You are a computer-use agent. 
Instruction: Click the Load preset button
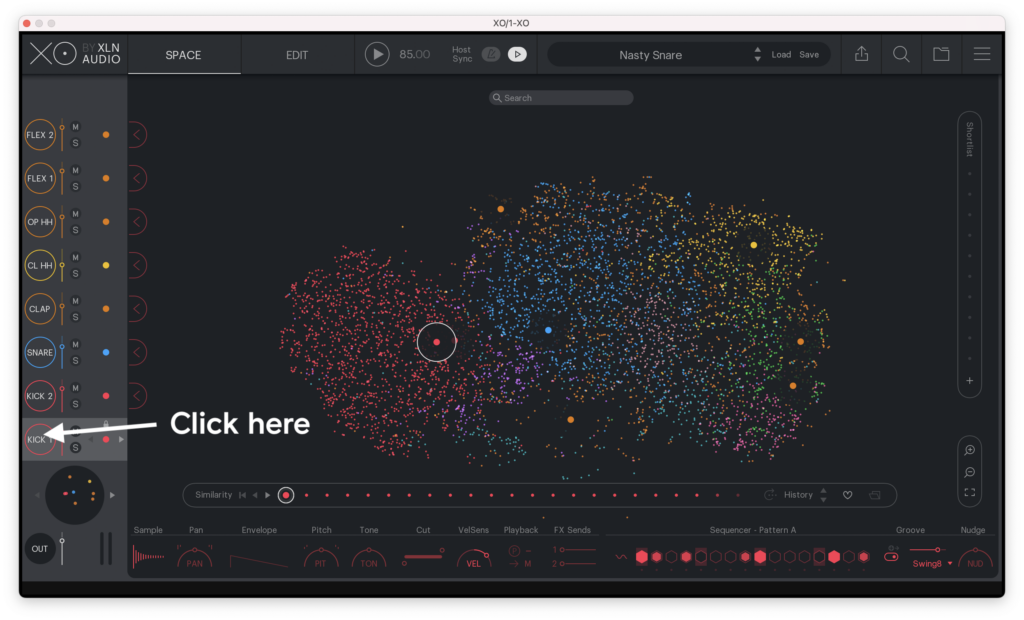point(781,55)
